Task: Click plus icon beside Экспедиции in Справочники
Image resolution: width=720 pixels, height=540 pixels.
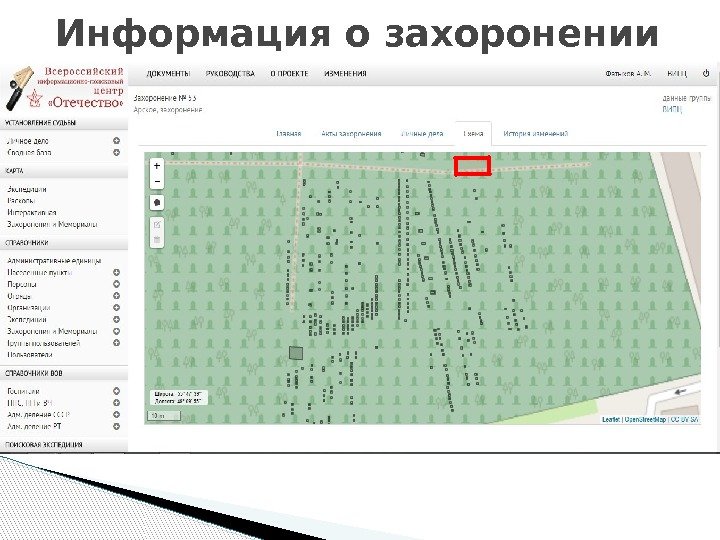Action: coord(116,319)
